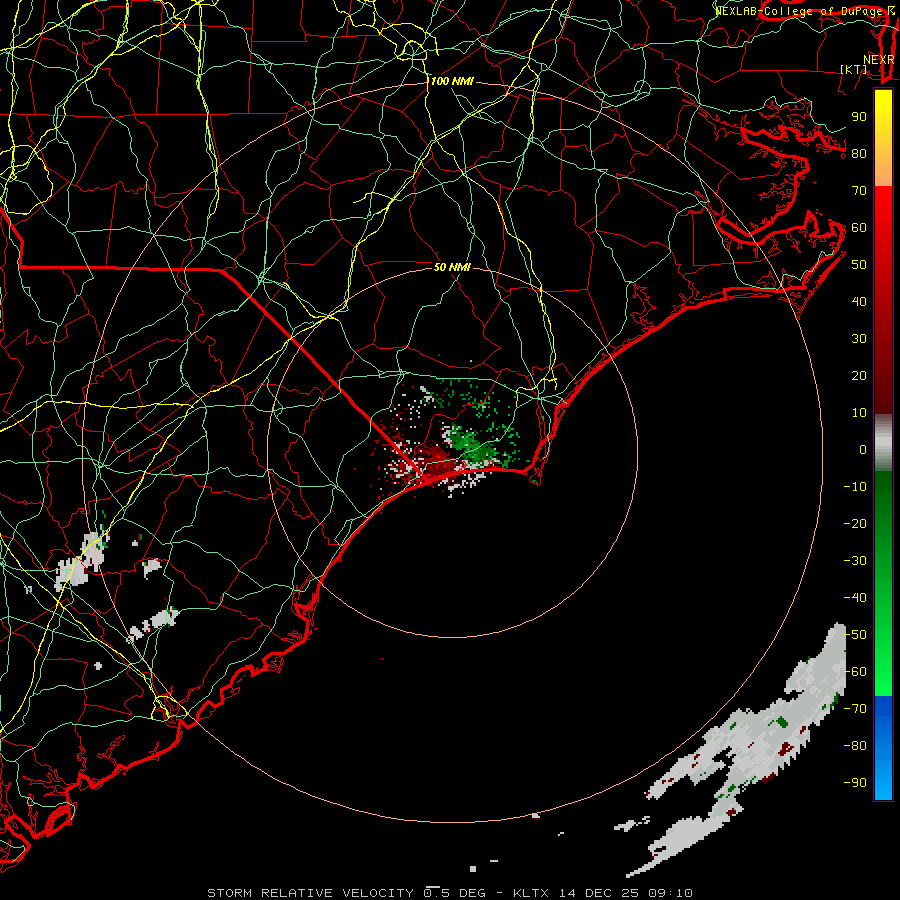The height and width of the screenshot is (900, 900).
Task: Click the [KT] units label above scale
Action: (854, 69)
